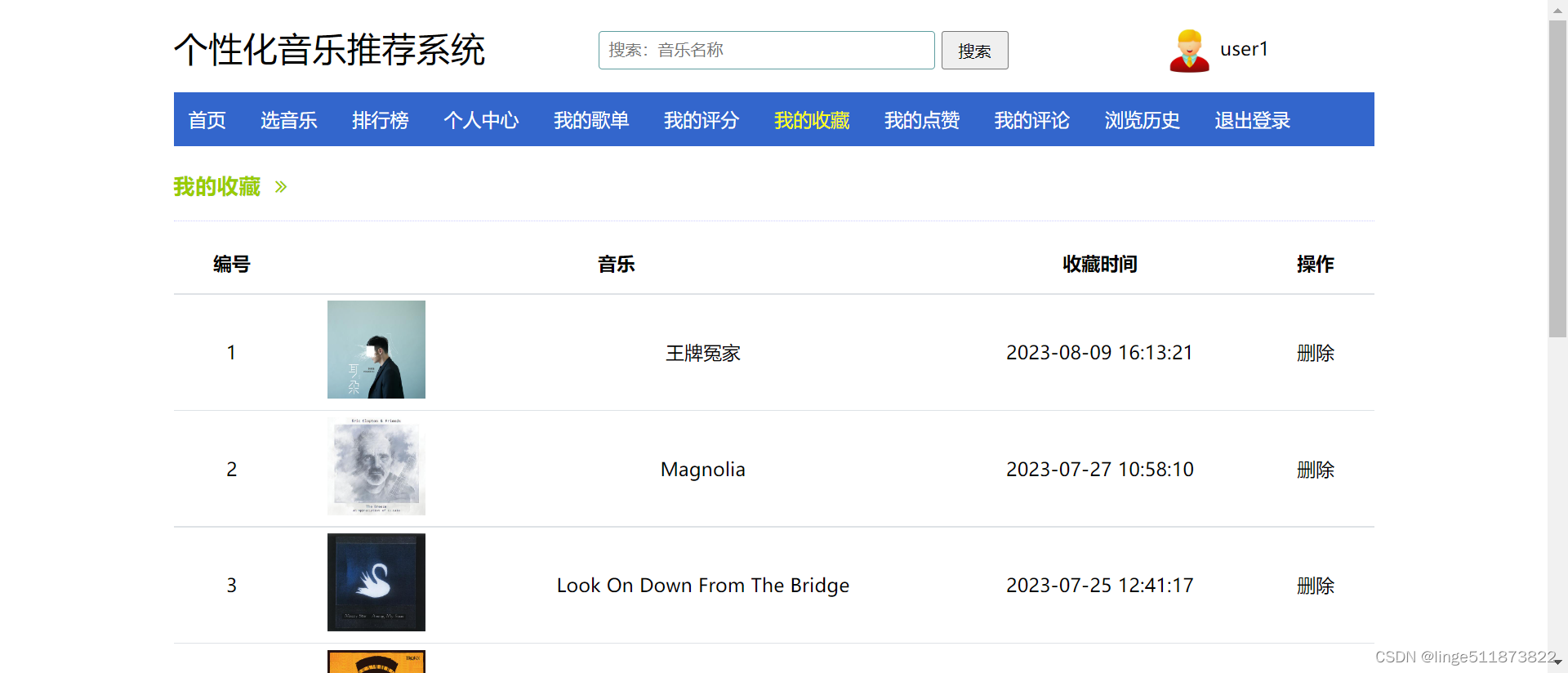The image size is (1568, 673).
Task: Click the 搜索 button
Action: pyautogui.click(x=975, y=51)
